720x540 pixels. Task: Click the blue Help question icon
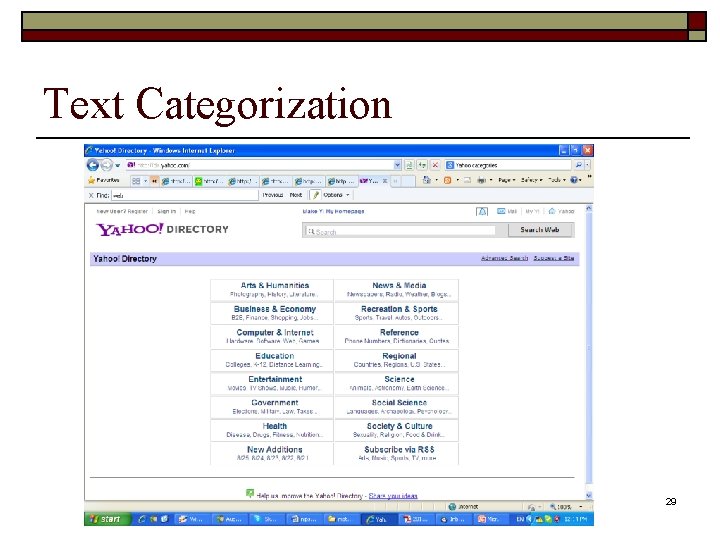pyautogui.click(x=574, y=180)
